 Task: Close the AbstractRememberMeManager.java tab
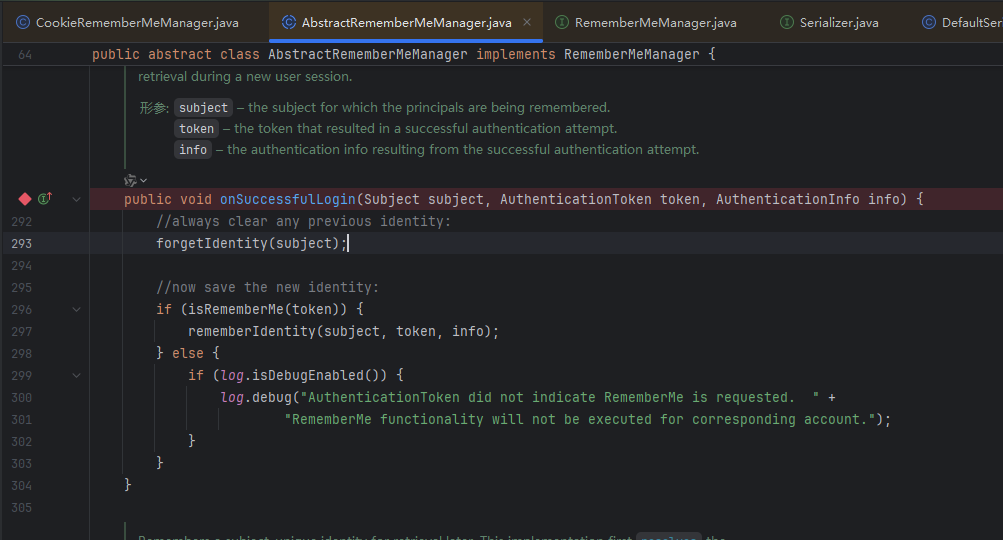point(527,22)
